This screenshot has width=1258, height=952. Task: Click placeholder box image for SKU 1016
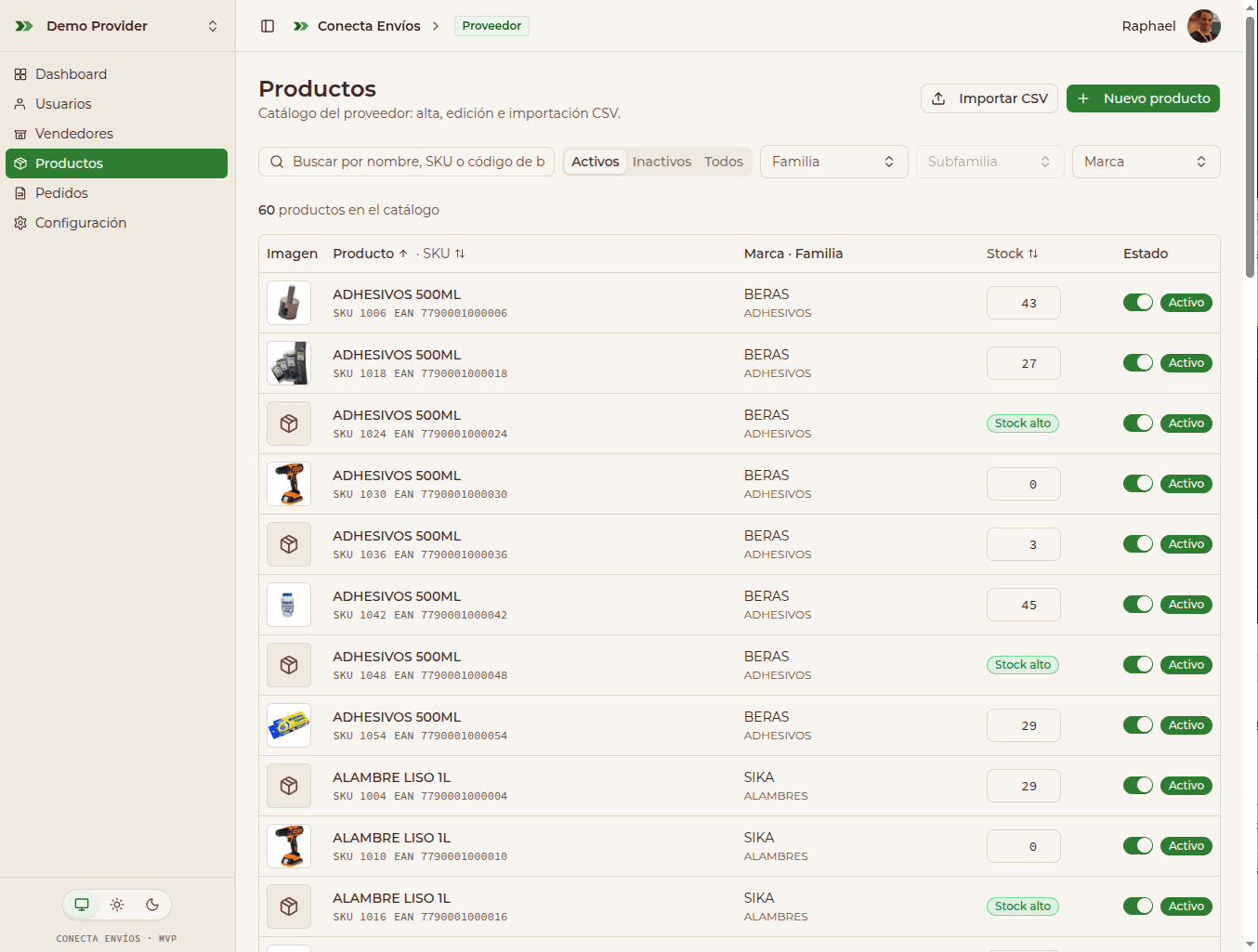[289, 906]
